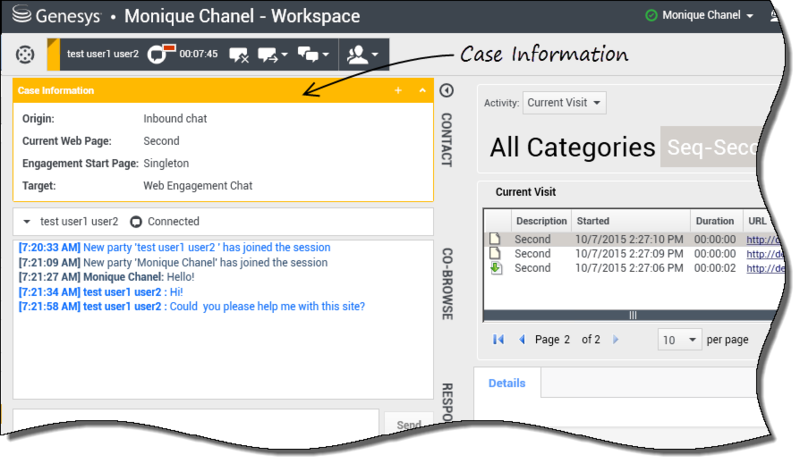Select the 'Singleton' engagement start page value

click(x=166, y=163)
